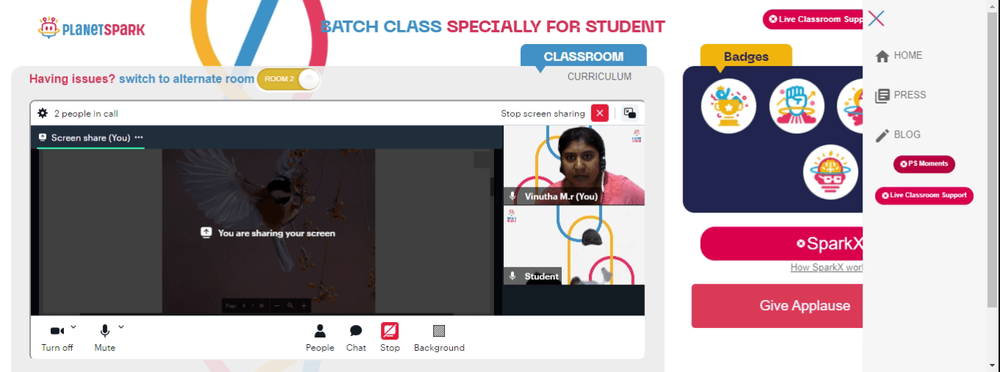Click Vinutha M.r microphone icon
The width and height of the screenshot is (1000, 372).
tap(512, 197)
